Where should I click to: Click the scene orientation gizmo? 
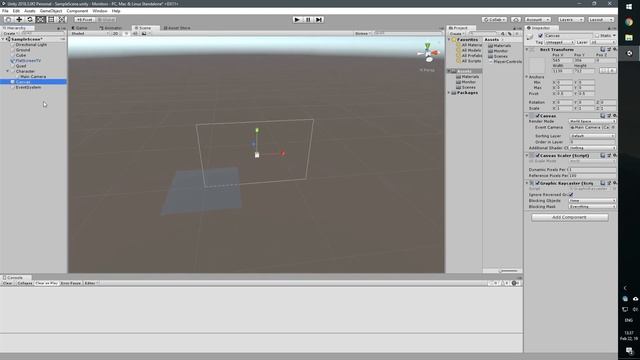[428, 53]
